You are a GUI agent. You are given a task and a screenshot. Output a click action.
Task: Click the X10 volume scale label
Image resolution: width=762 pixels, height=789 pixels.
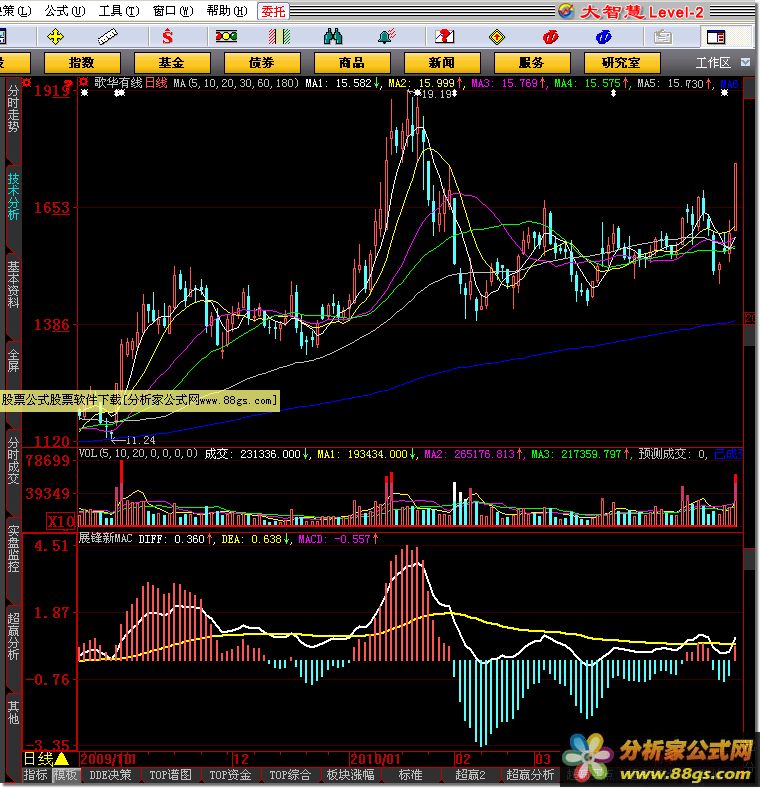tap(62, 522)
